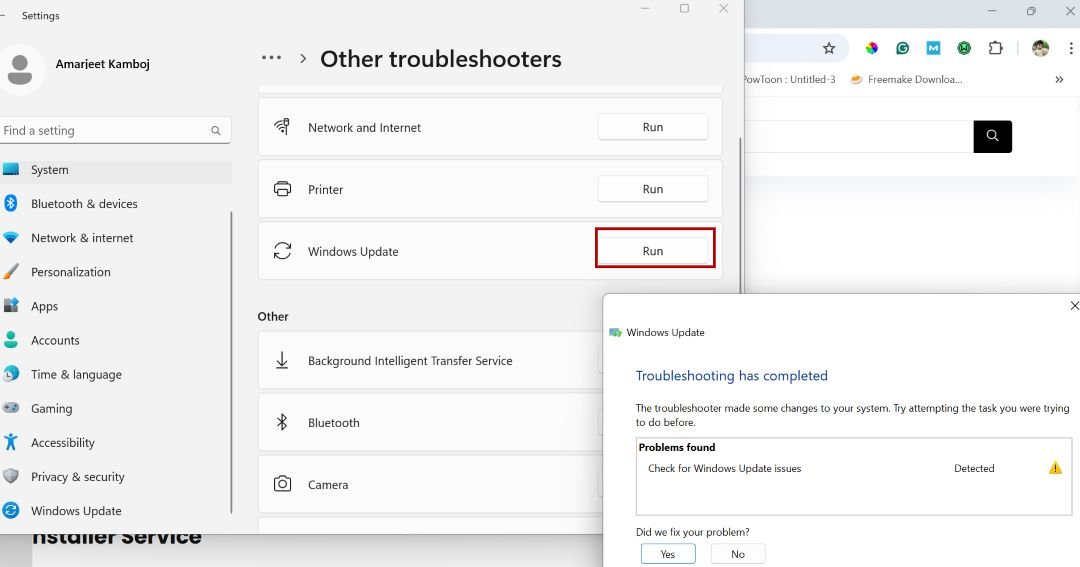Click Yes in troubleshooter dialog
Viewport: 1080px width, 567px height.
coord(667,554)
